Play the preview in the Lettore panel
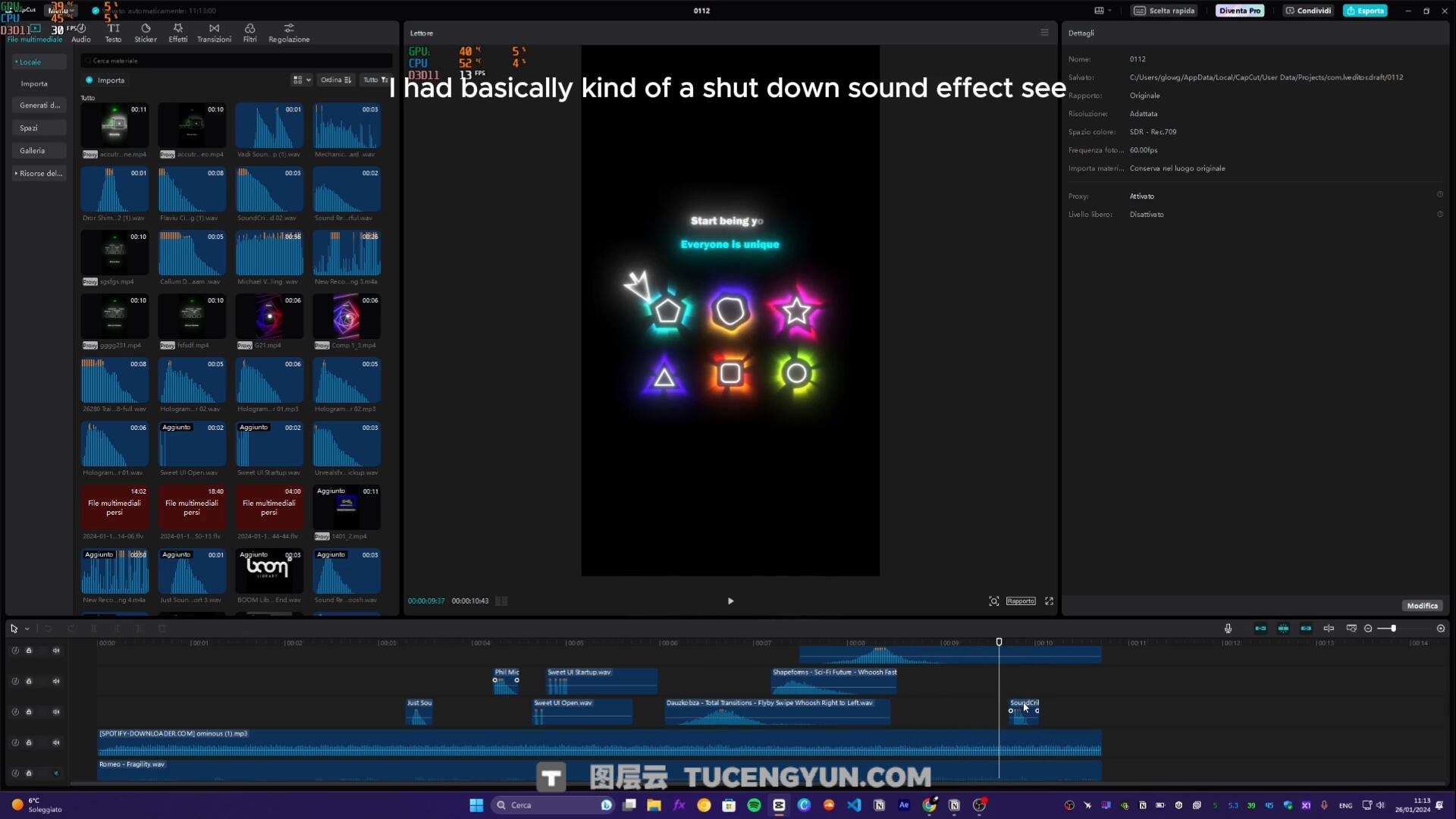1456x819 pixels. (x=730, y=601)
